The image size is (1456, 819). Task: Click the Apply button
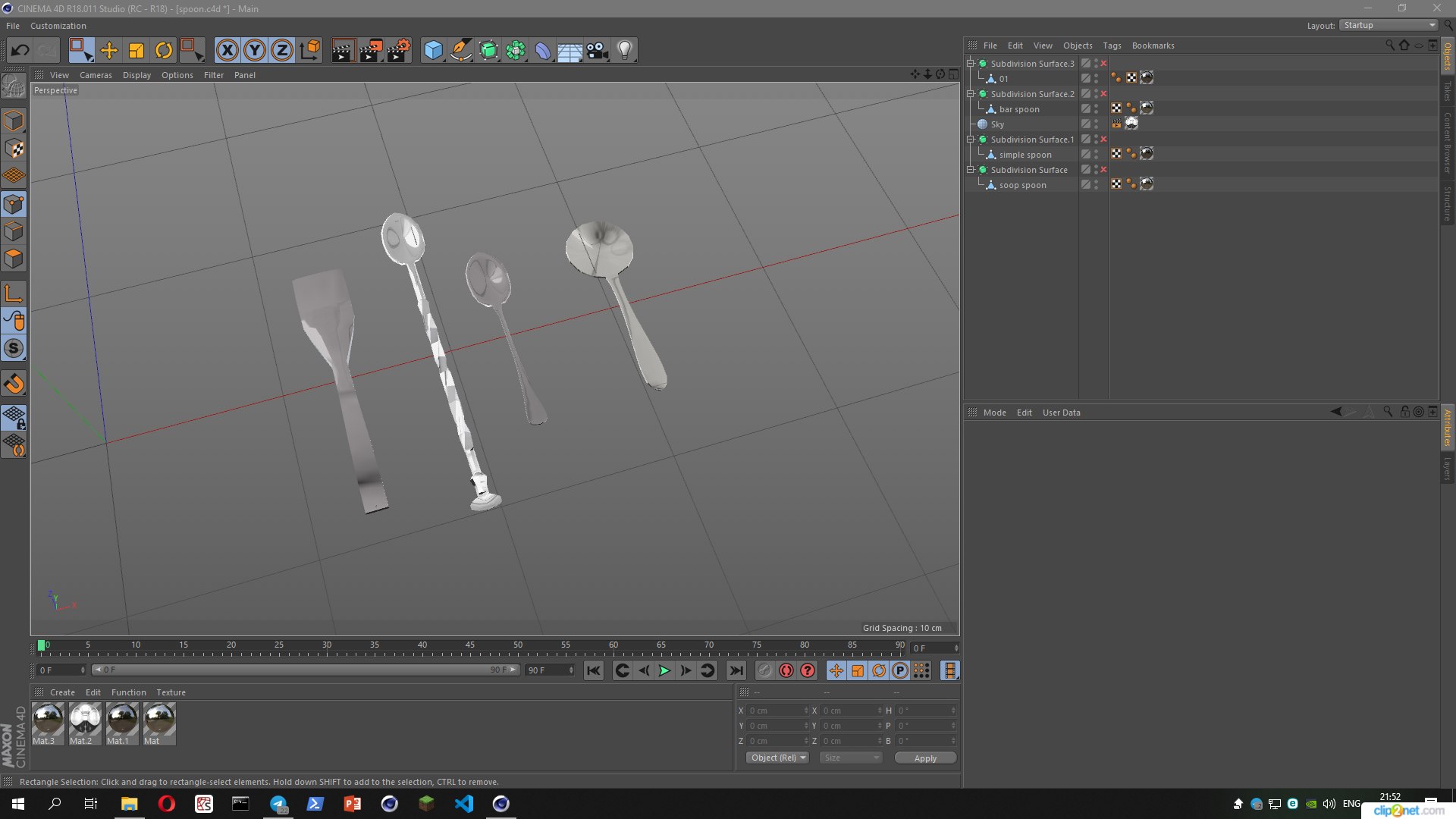(x=925, y=758)
